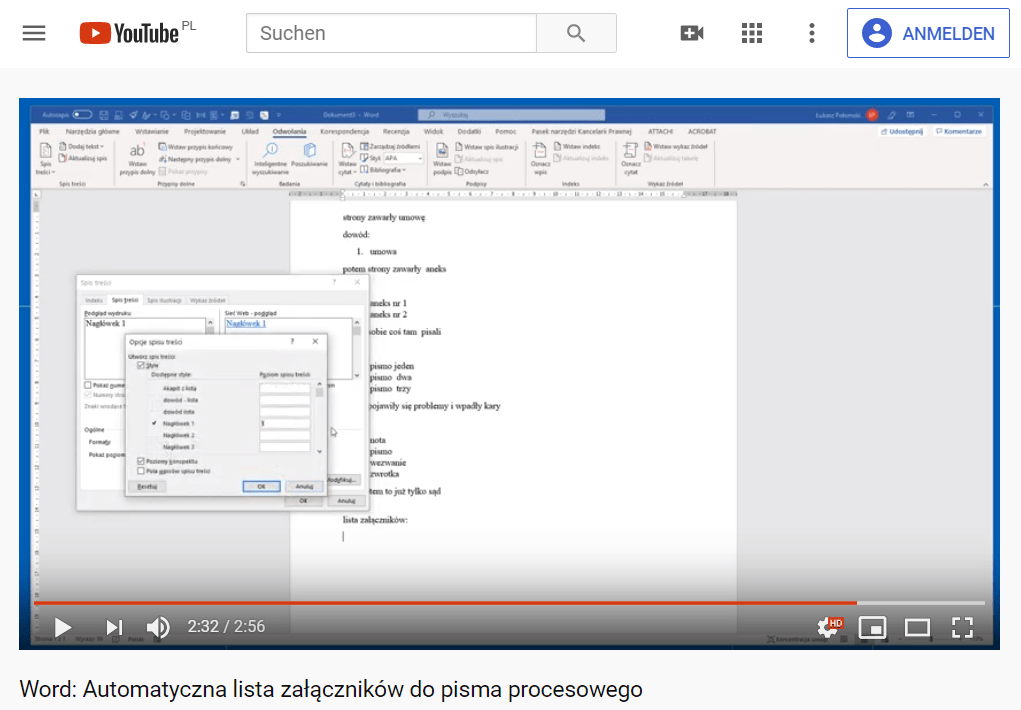Click the magnifier search button
The height and width of the screenshot is (710, 1021).
click(x=576, y=33)
